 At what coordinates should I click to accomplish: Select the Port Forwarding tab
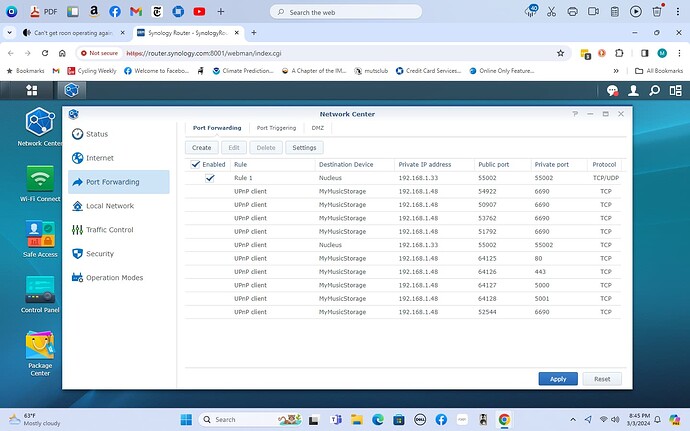click(x=217, y=128)
